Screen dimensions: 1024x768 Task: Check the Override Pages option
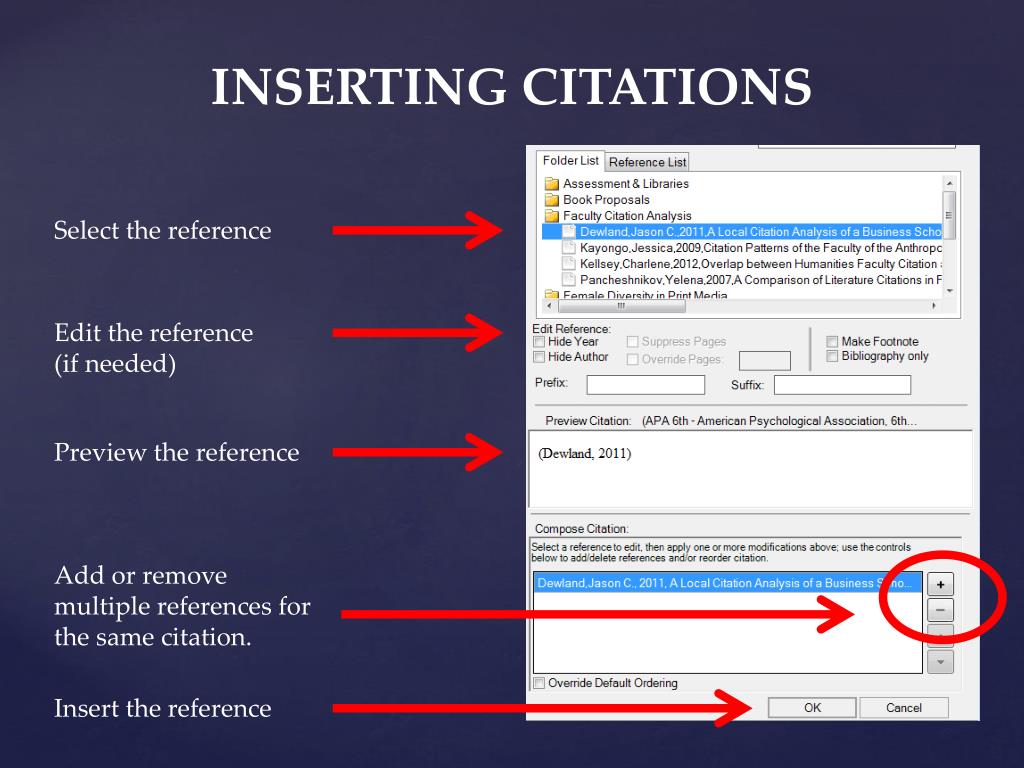(632, 359)
